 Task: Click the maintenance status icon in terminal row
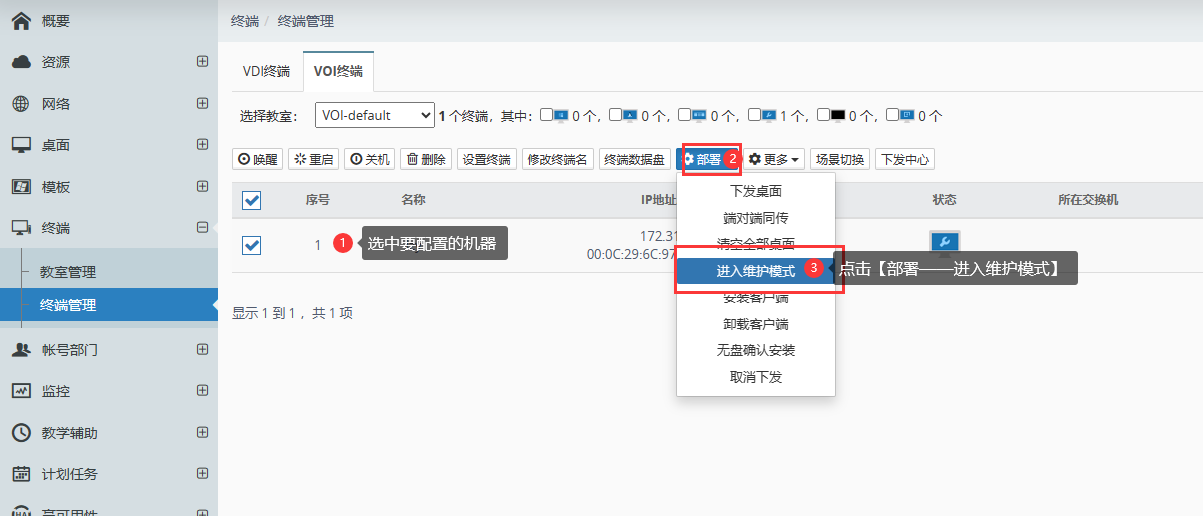coord(944,243)
